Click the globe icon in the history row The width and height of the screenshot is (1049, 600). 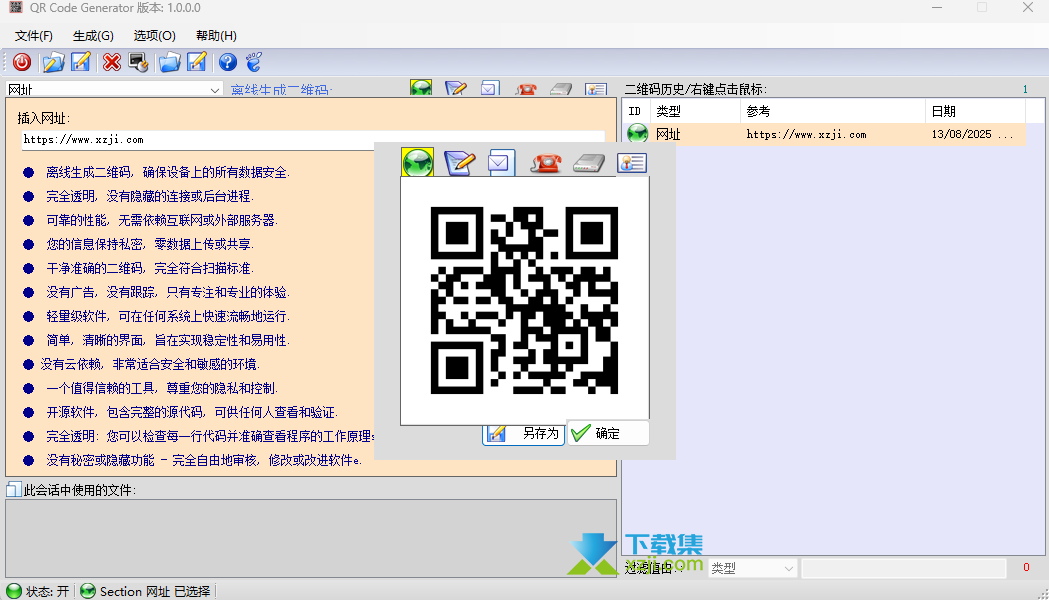pyautogui.click(x=638, y=134)
